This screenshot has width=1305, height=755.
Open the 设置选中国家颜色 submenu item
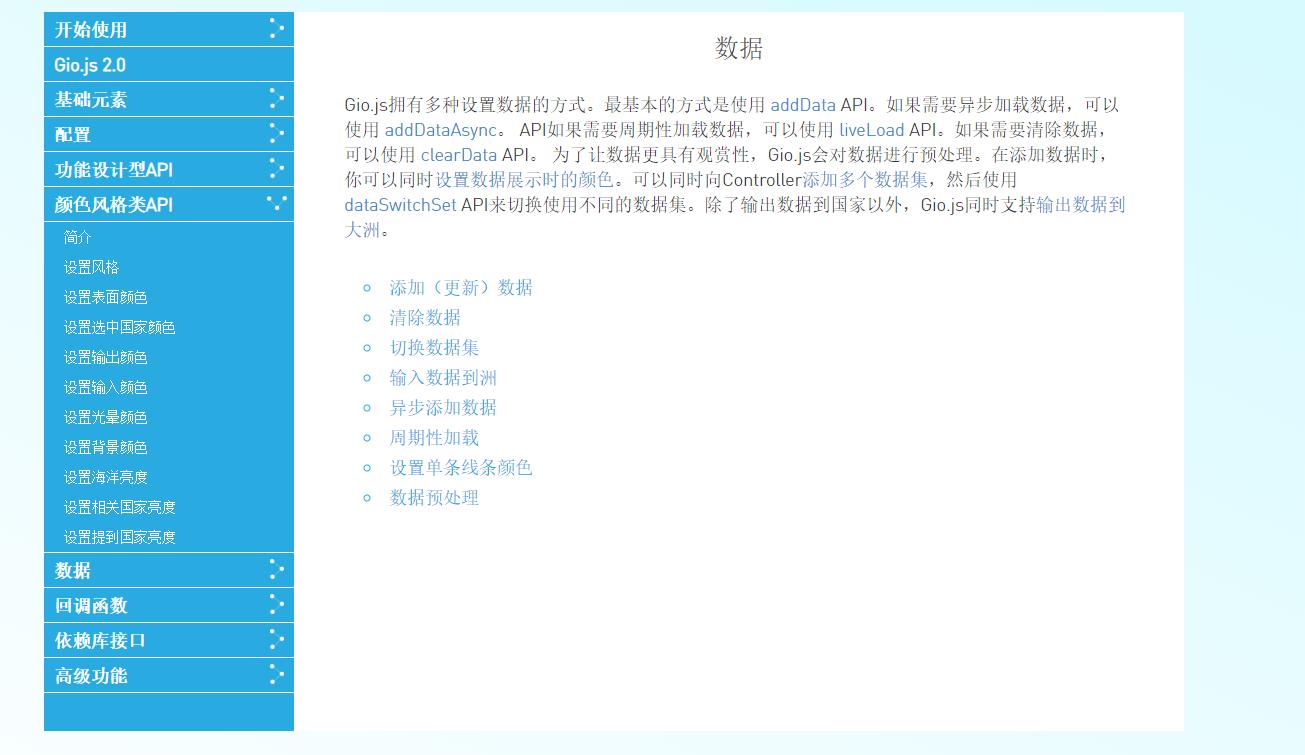(x=119, y=327)
